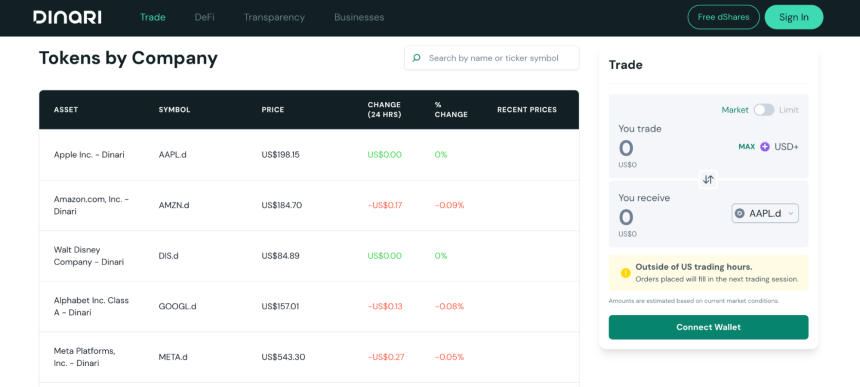860x387 pixels.
Task: Open the Dinari logo home link
Action: [67, 18]
